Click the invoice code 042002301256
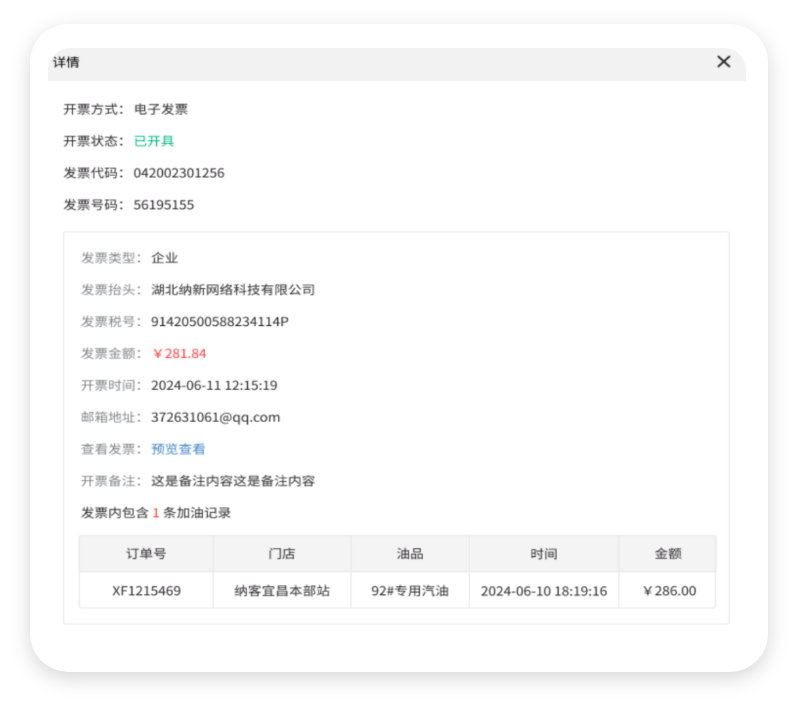 tap(179, 173)
